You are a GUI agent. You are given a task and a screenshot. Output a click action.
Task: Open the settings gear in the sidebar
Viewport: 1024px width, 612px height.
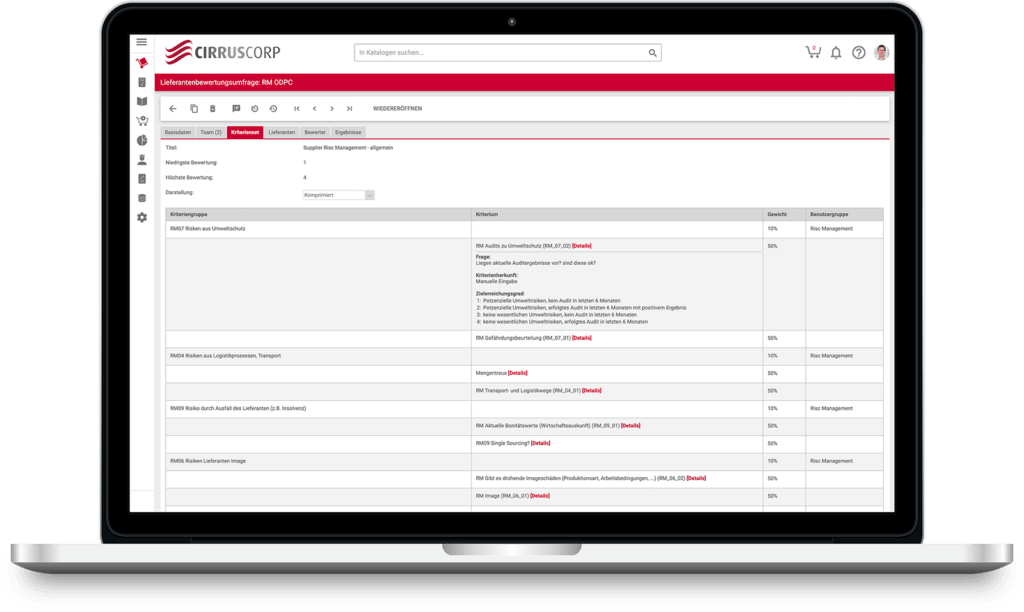tap(141, 217)
